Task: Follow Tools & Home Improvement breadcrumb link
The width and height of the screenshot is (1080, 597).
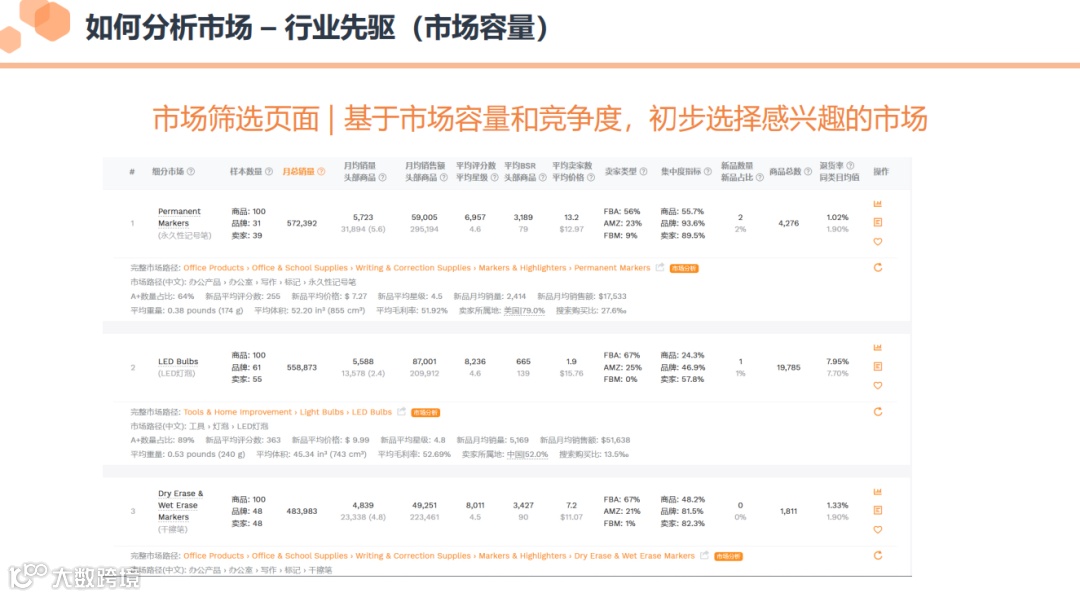Action: pos(238,412)
